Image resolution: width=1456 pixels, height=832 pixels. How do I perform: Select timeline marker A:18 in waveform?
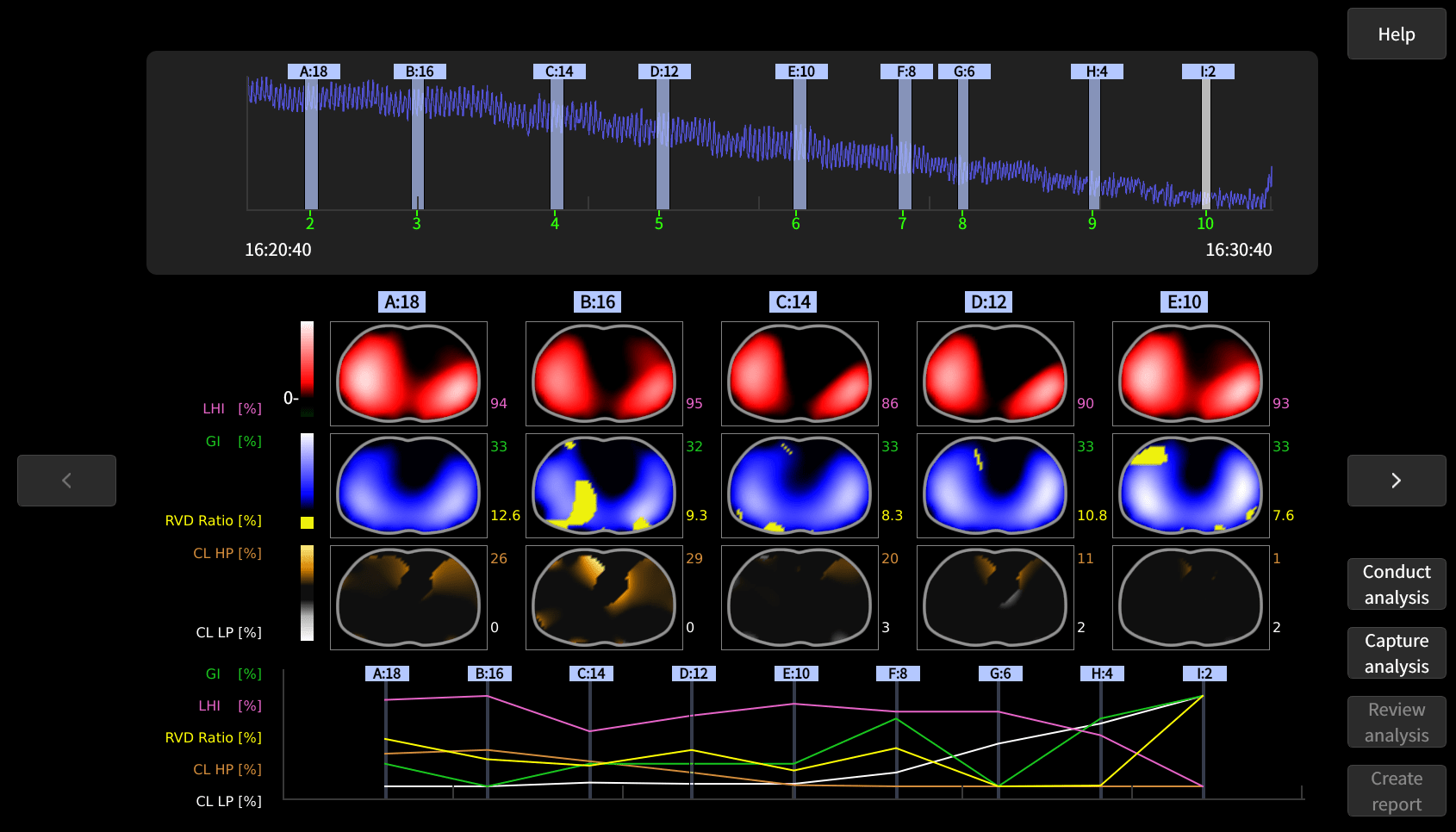point(314,71)
